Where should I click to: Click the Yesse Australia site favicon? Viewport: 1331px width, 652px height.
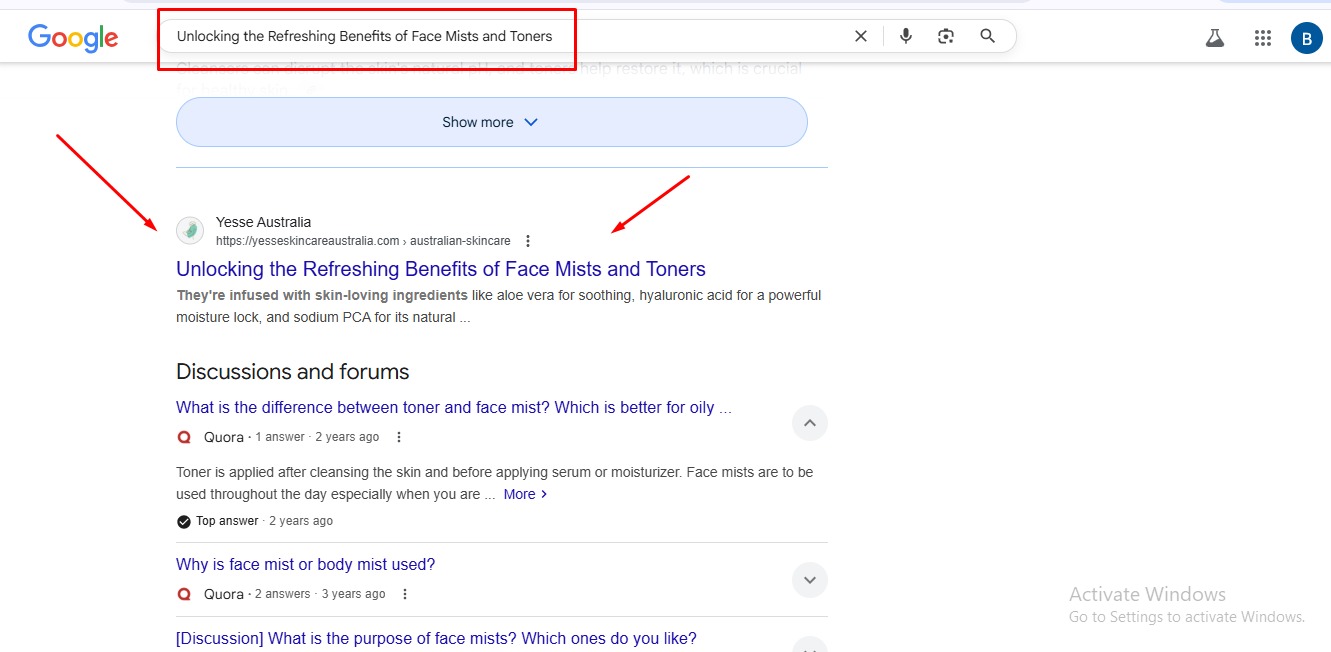pyautogui.click(x=190, y=231)
